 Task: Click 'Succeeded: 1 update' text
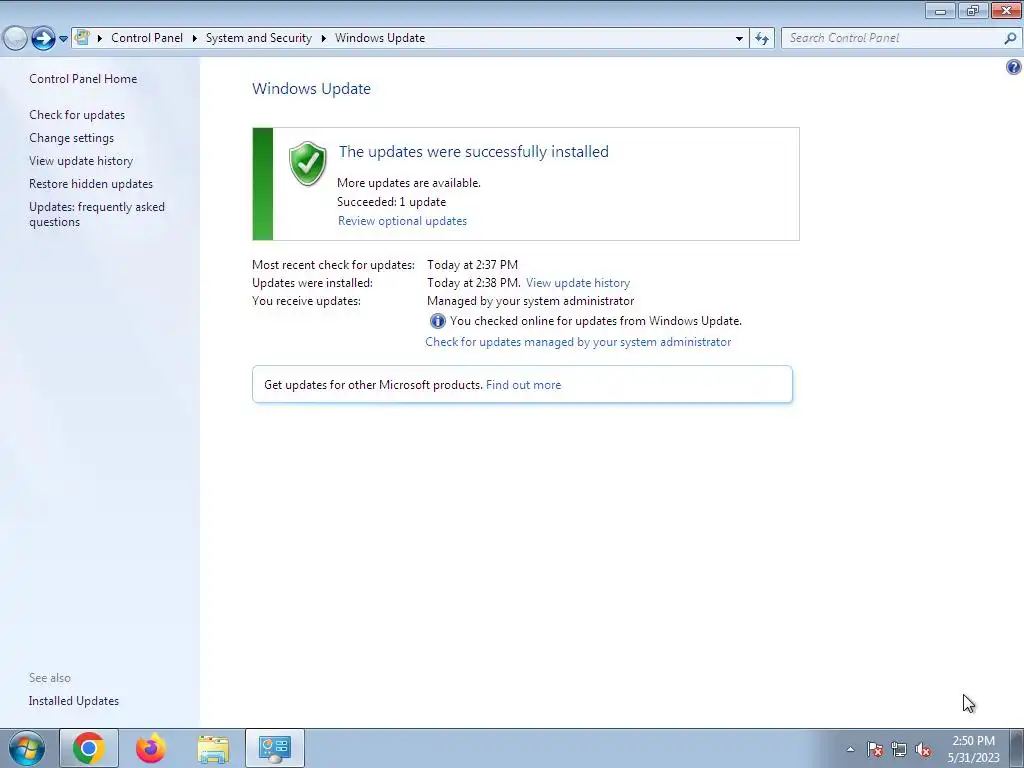point(391,202)
